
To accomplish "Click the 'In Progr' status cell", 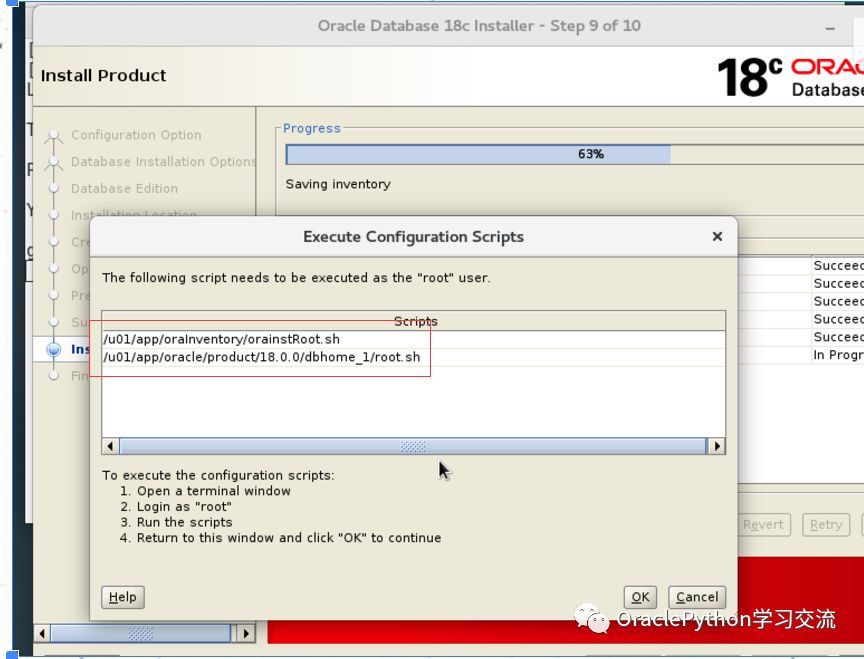I will [838, 355].
